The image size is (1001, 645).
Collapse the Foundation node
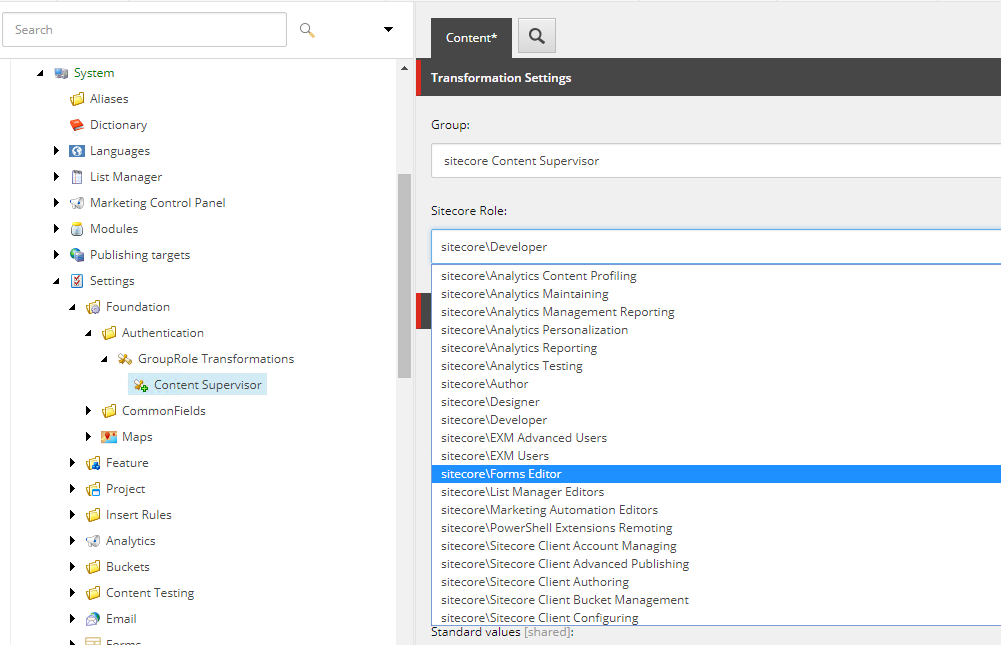(x=72, y=307)
